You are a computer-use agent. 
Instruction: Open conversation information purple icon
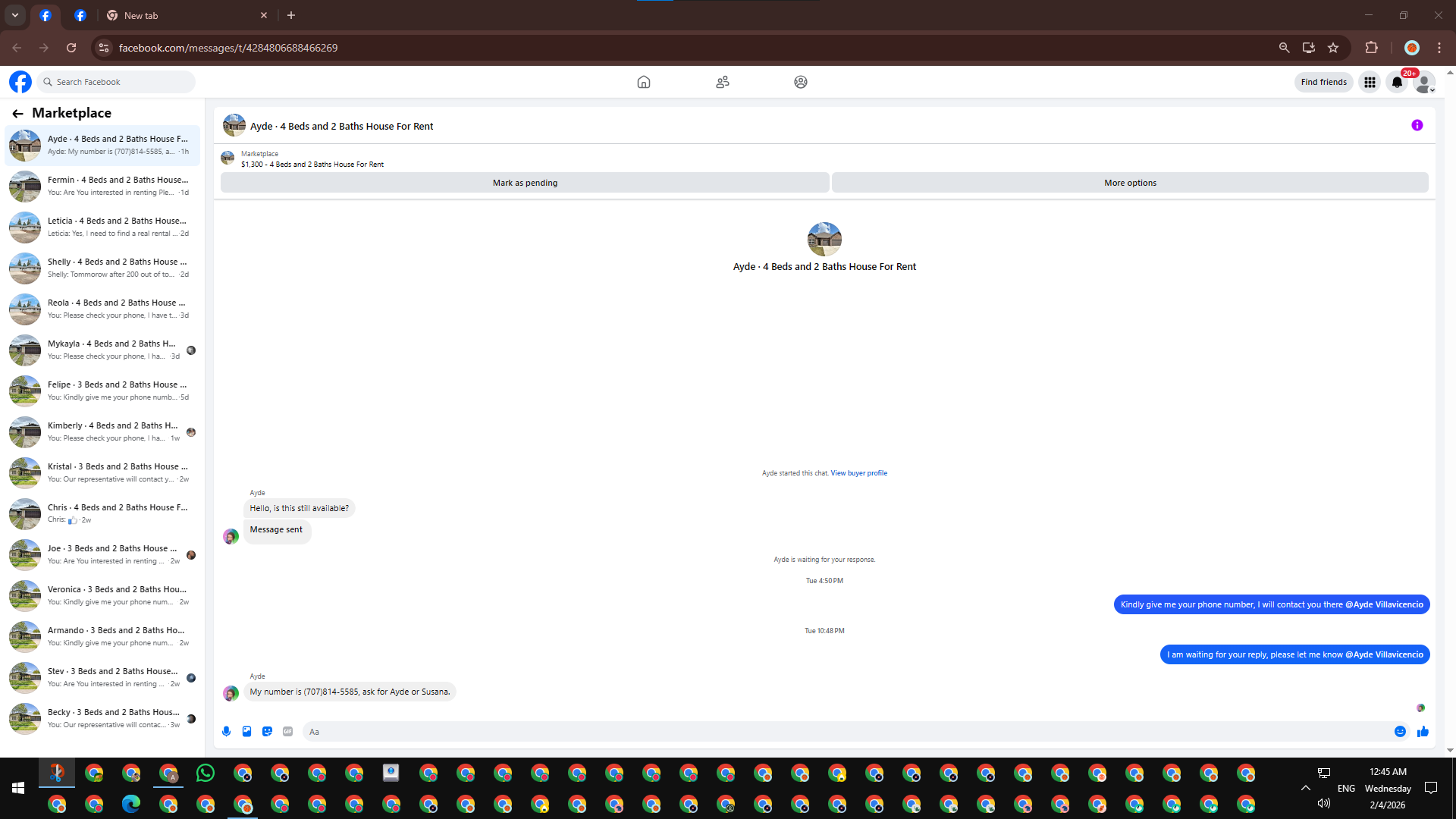click(x=1417, y=126)
